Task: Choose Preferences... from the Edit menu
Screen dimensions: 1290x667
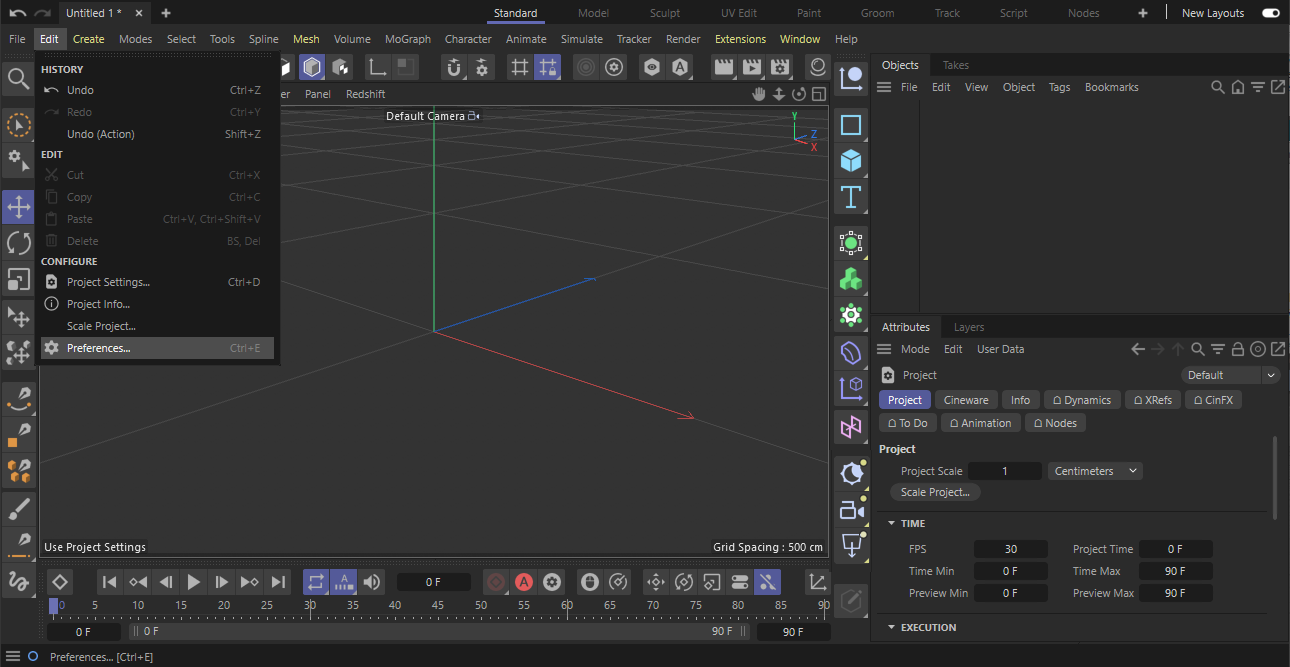Action: [x=98, y=348]
